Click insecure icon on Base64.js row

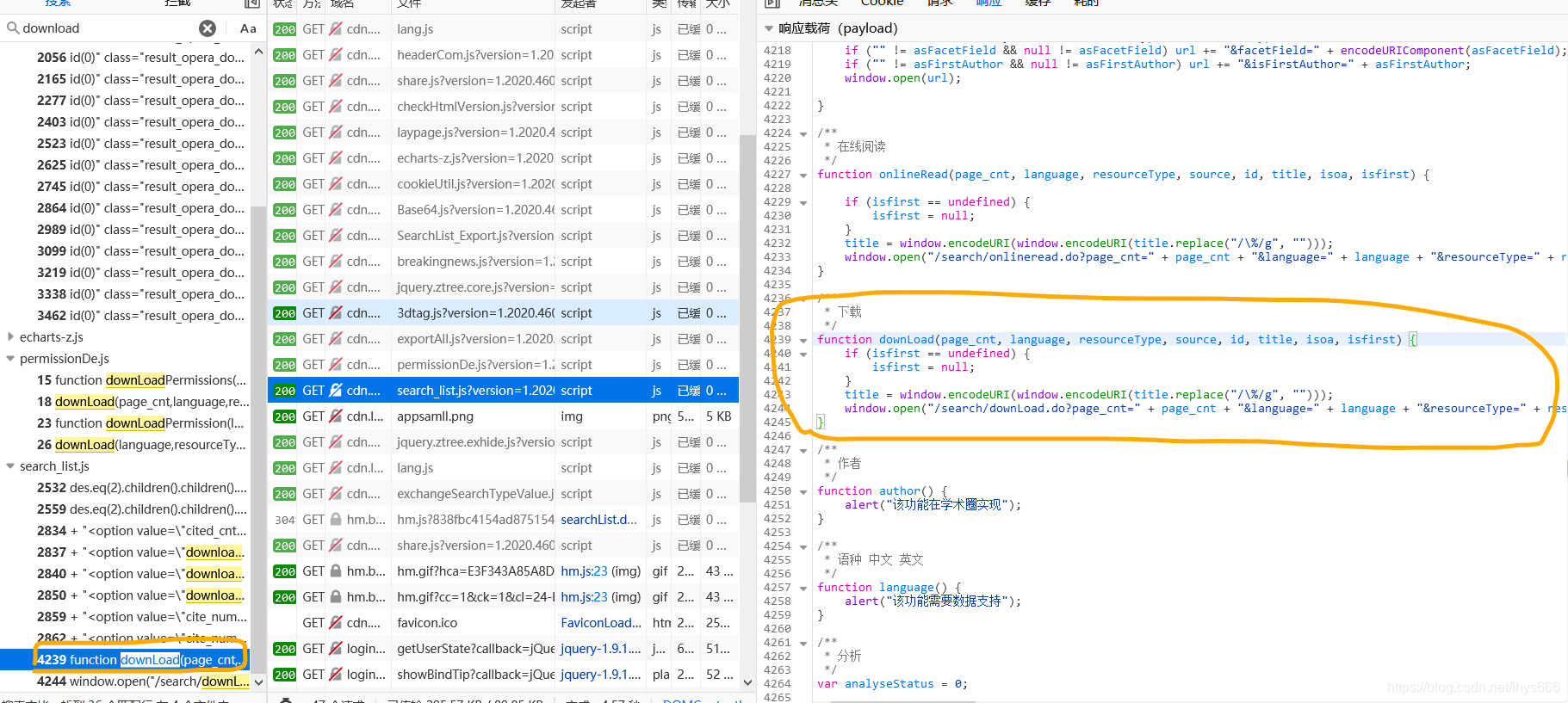click(336, 210)
